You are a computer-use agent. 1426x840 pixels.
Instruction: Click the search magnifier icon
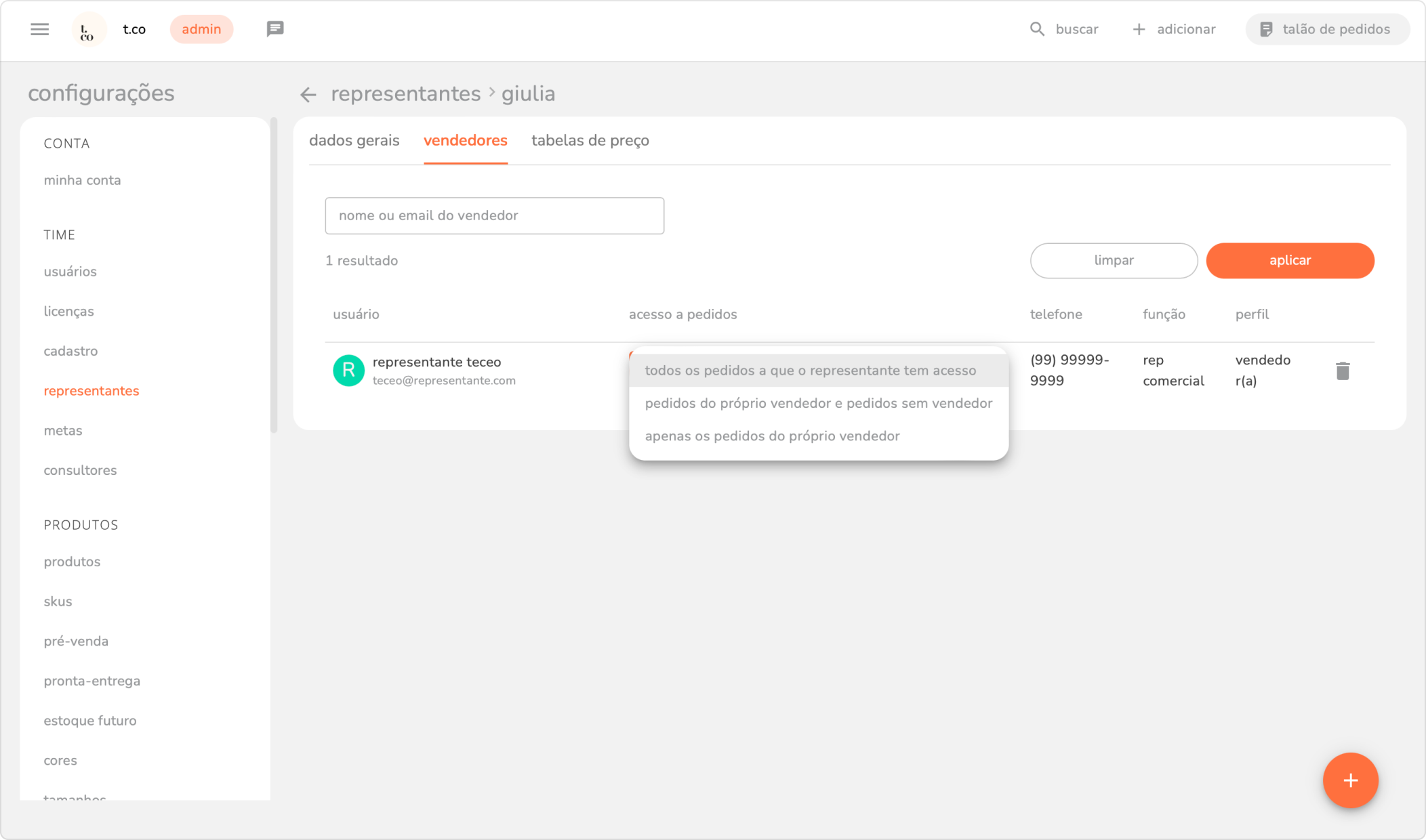coord(1037,29)
